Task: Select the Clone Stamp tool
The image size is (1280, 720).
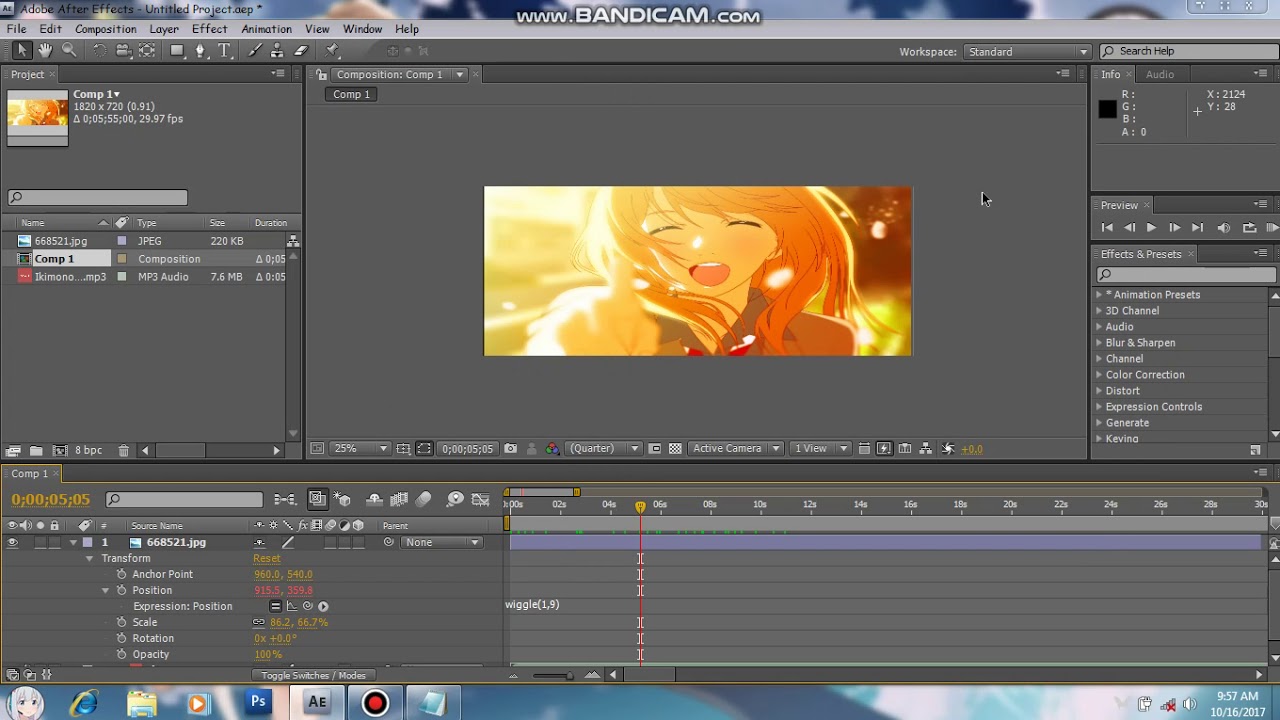Action: 277,51
